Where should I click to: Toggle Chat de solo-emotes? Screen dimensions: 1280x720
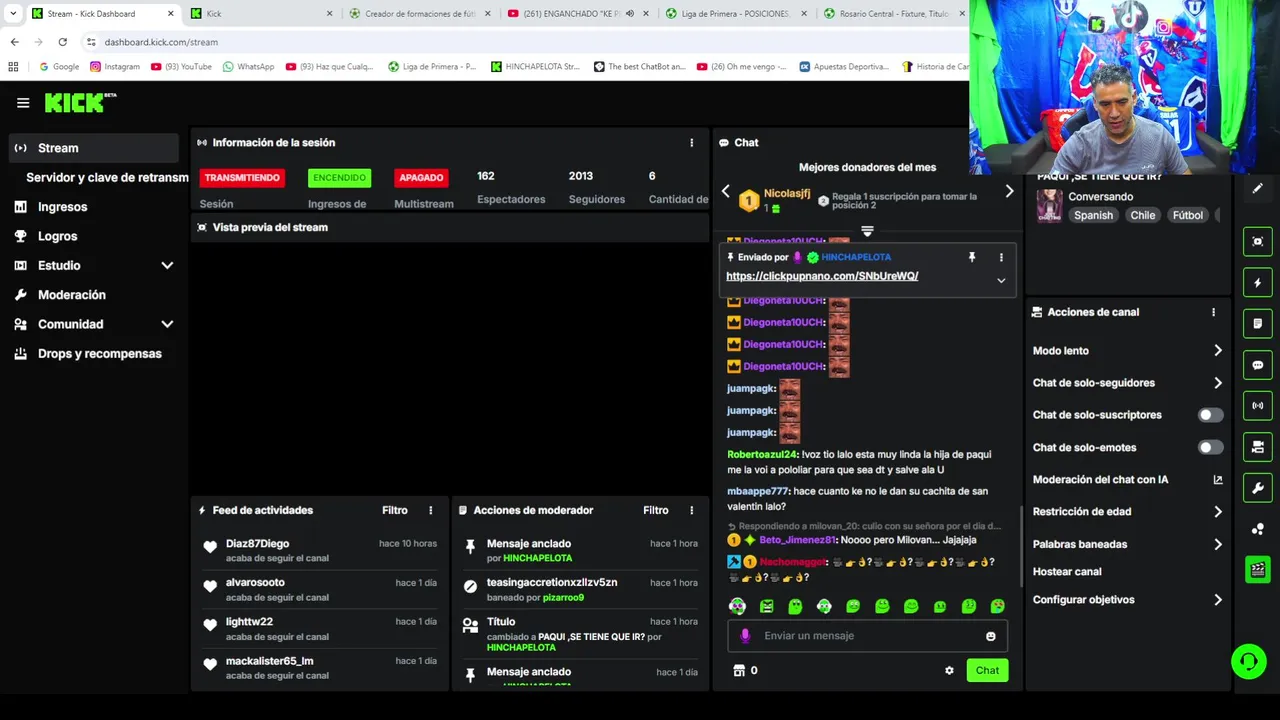tap(1210, 447)
